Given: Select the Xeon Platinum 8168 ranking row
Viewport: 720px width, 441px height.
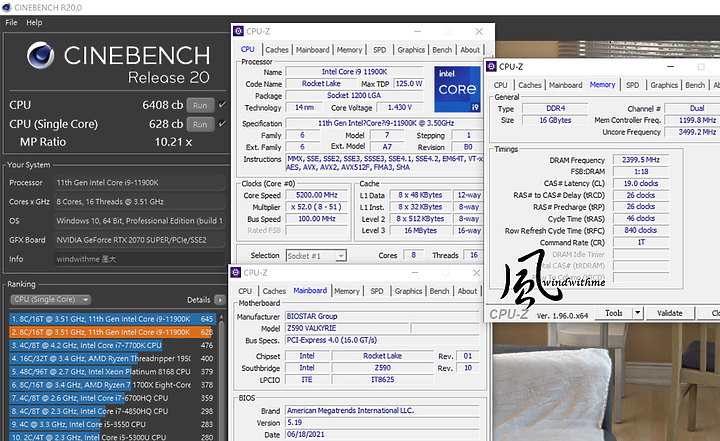Looking at the screenshot, I should coord(112,372).
